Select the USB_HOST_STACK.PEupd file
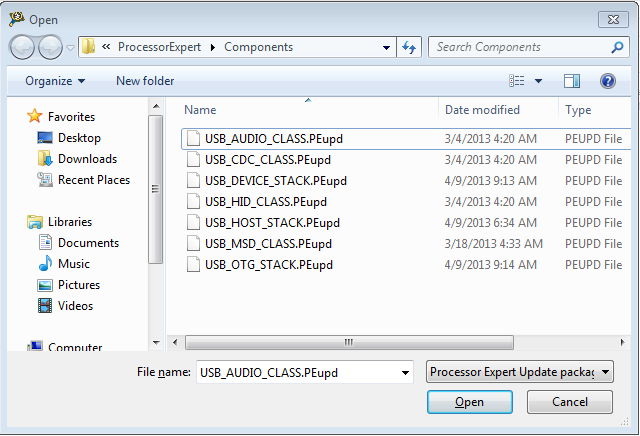The height and width of the screenshot is (436, 640). (272, 223)
